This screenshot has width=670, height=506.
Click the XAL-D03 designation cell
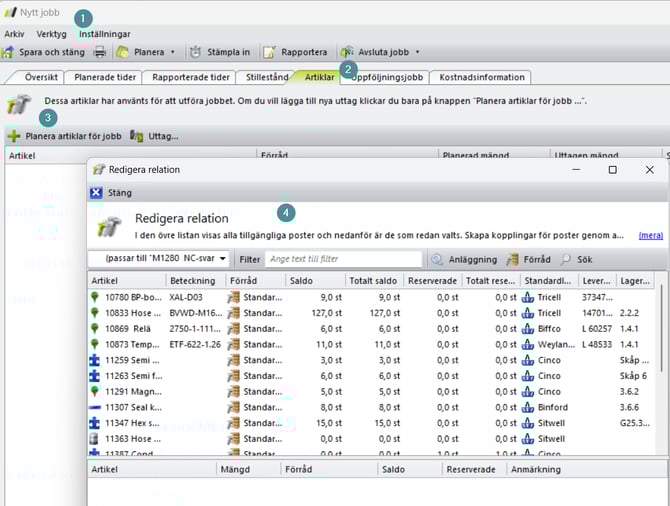tap(186, 297)
